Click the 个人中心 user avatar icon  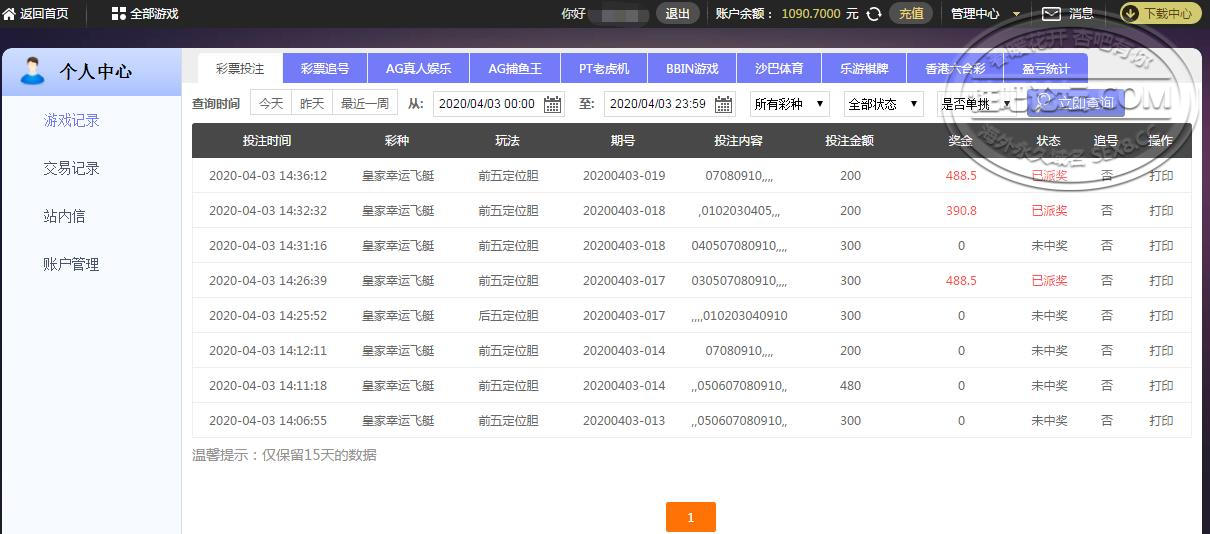pos(33,71)
